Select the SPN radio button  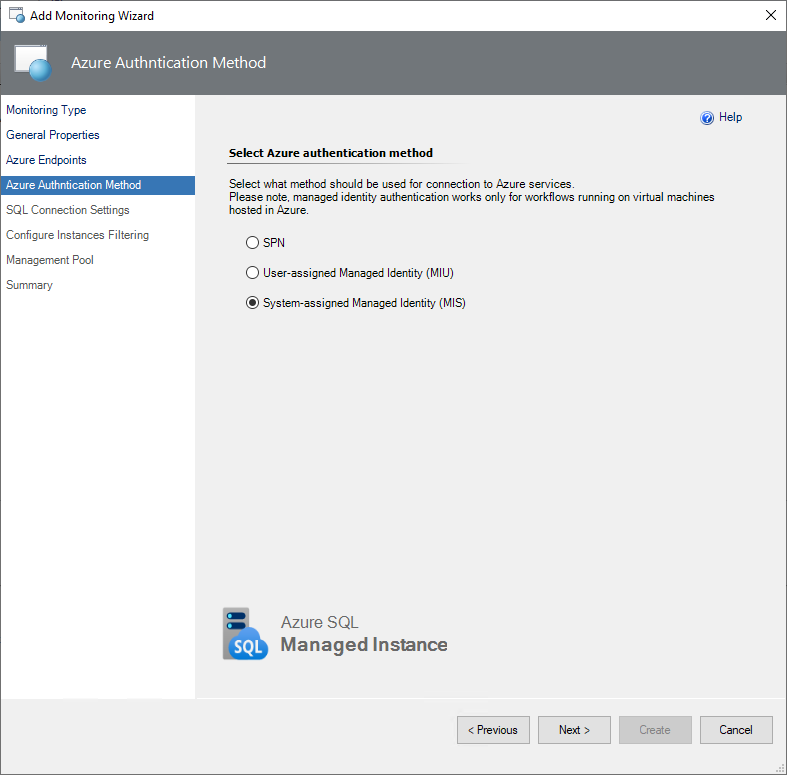(252, 243)
